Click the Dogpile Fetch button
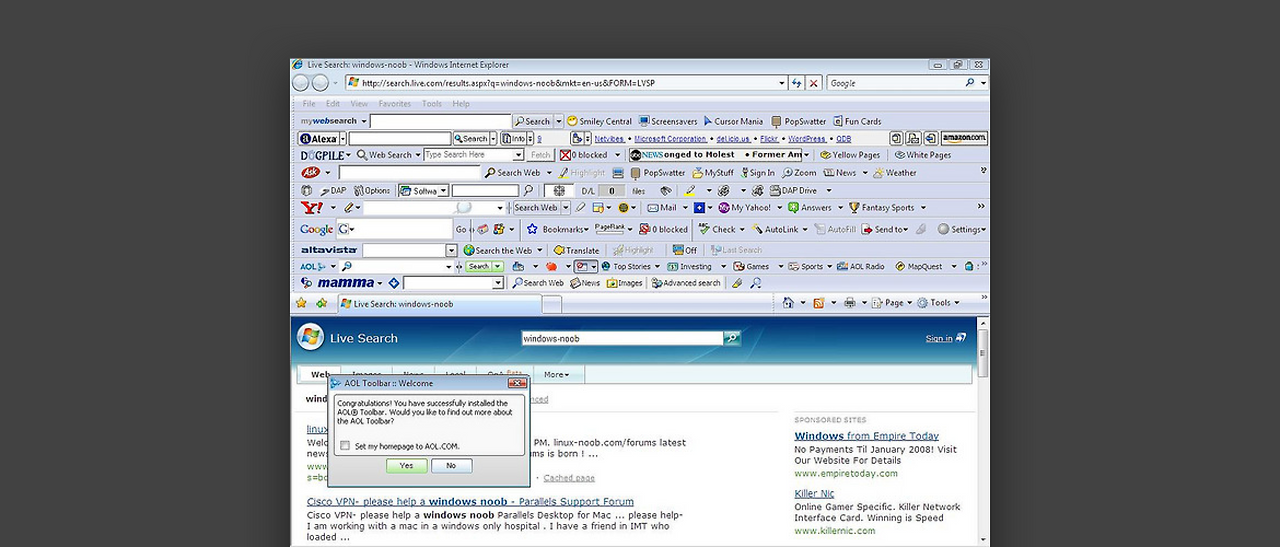Screen dimensions: 1280x547 click(540, 155)
